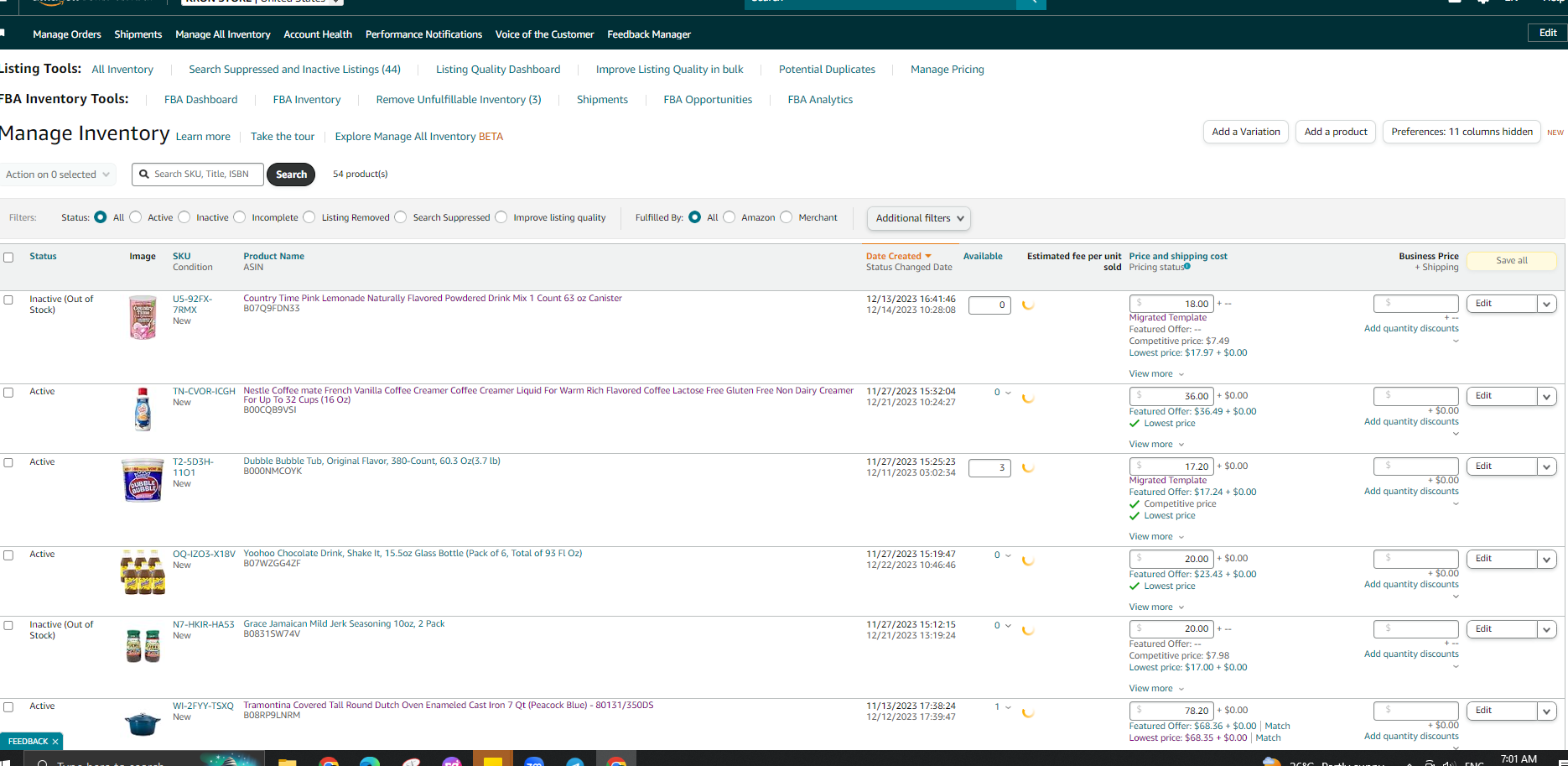The image size is (1568, 766).
Task: Select the Listing Removed filter
Action: coord(309,217)
